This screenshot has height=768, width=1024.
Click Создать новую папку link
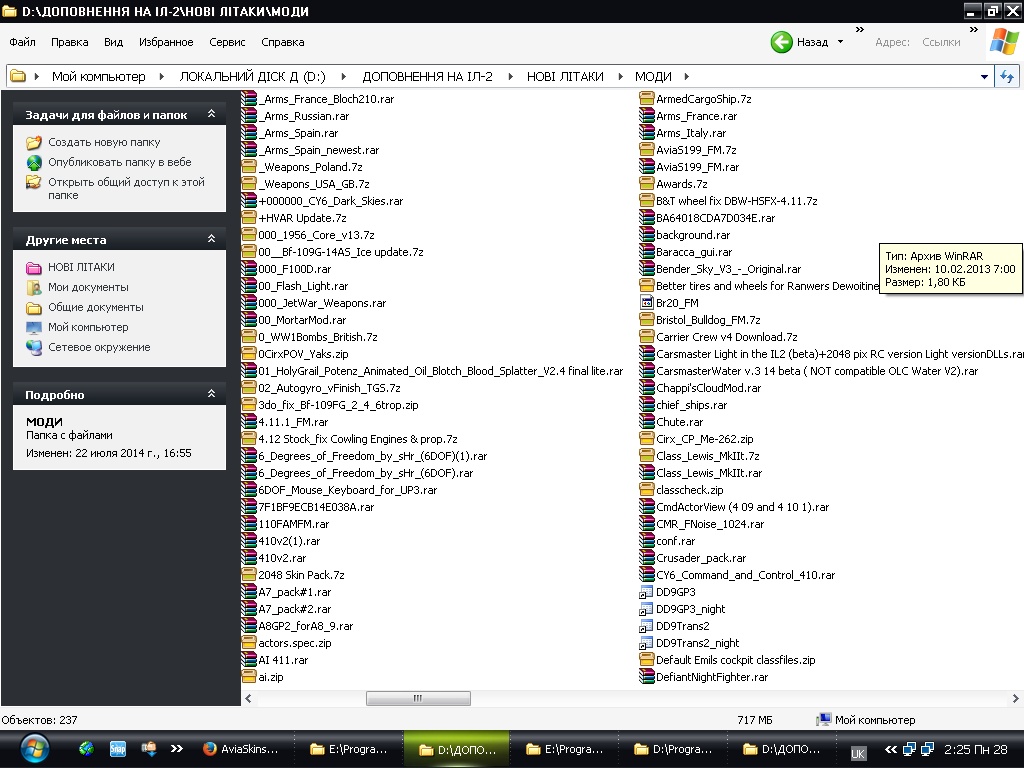(x=104, y=142)
